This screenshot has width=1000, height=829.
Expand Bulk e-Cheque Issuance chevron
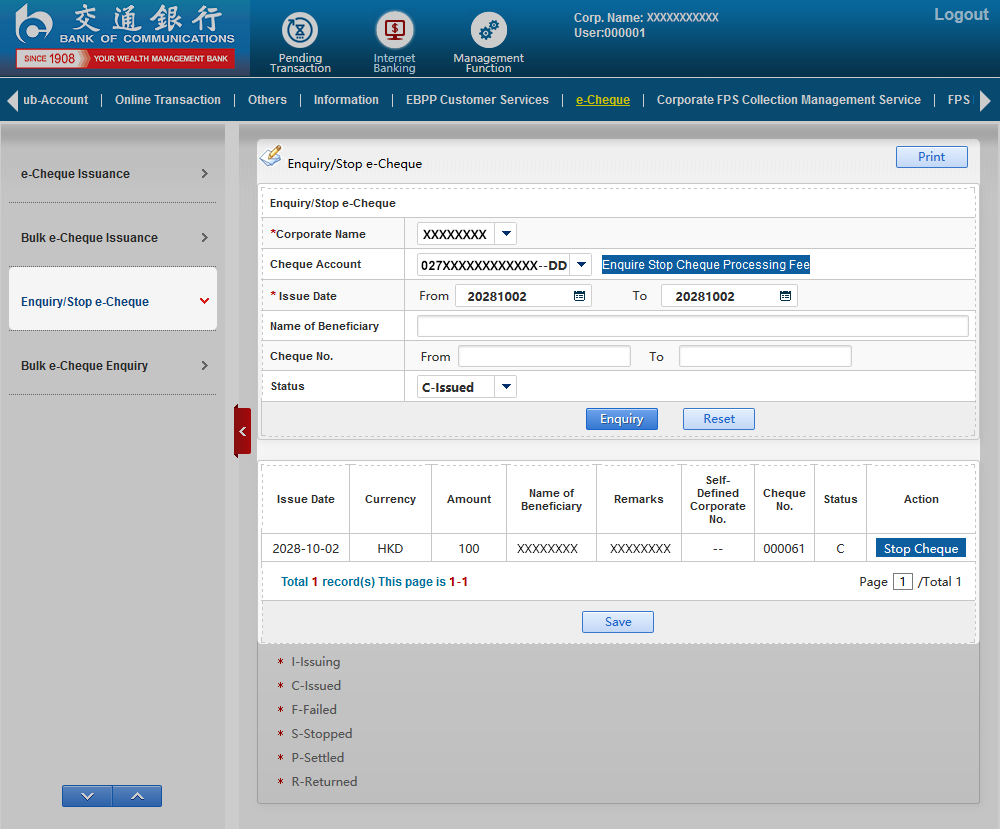(x=205, y=237)
